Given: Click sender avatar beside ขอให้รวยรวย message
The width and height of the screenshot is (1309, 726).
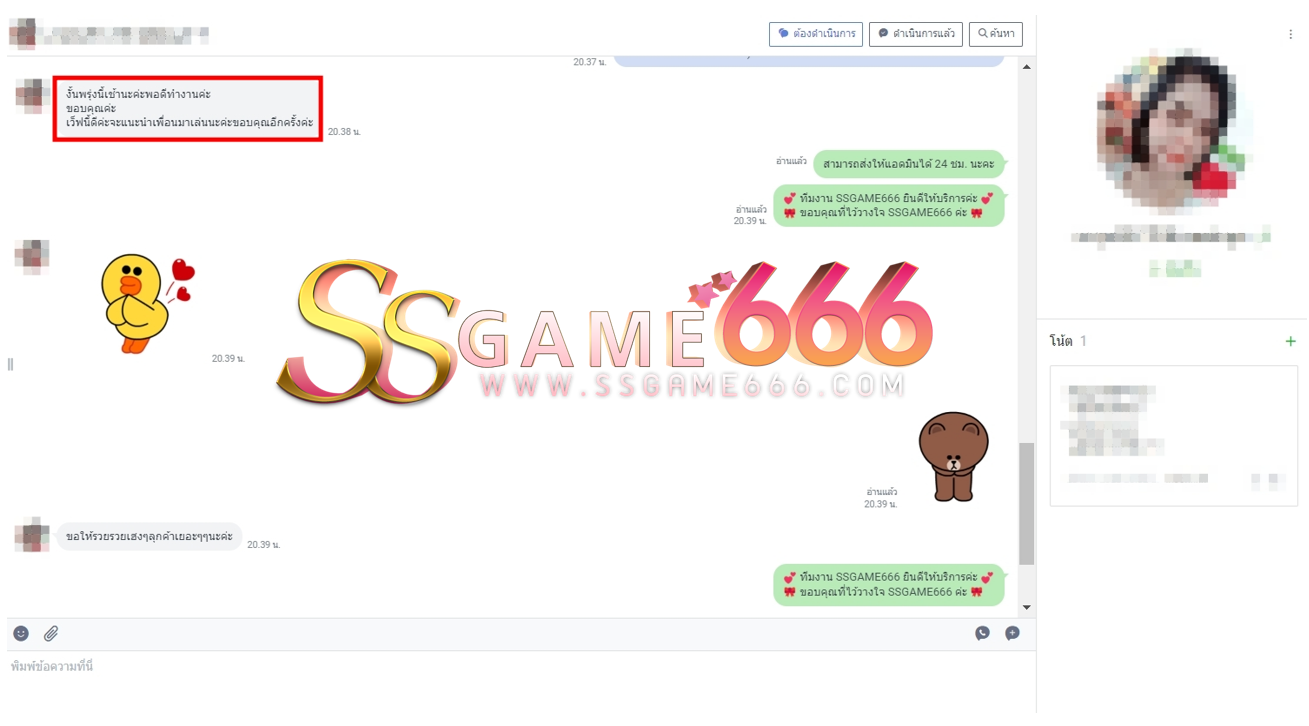Looking at the screenshot, I should (32, 535).
